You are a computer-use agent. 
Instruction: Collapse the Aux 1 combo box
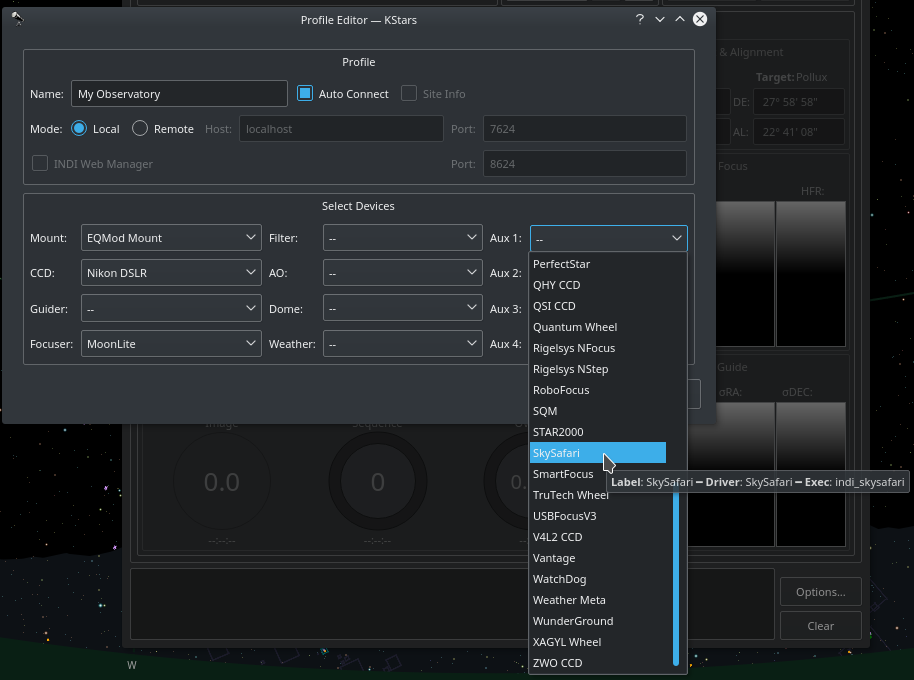click(609, 238)
